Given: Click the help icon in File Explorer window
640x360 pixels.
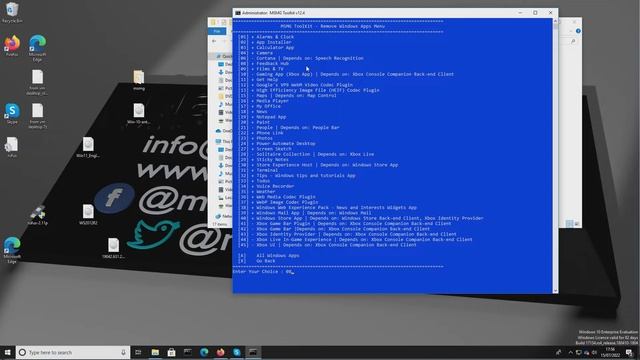Looking at the screenshot, I should pyautogui.click(x=578, y=31).
